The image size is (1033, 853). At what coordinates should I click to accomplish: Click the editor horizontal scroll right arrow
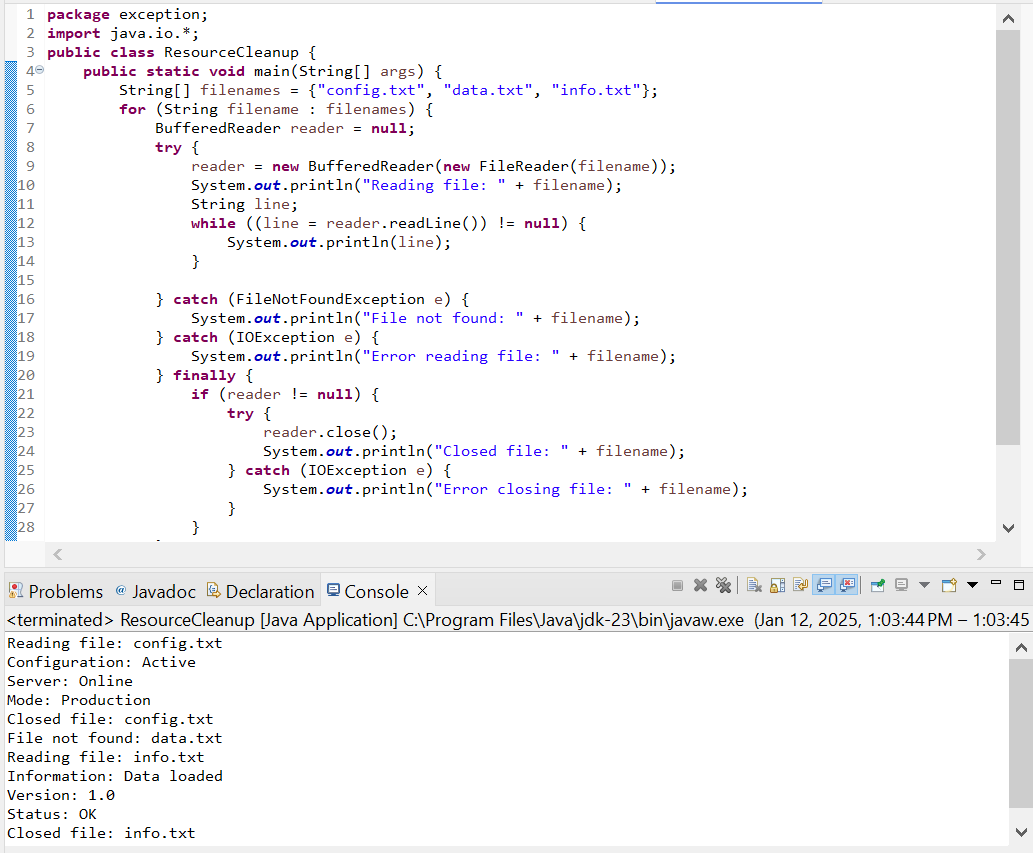tap(981, 555)
